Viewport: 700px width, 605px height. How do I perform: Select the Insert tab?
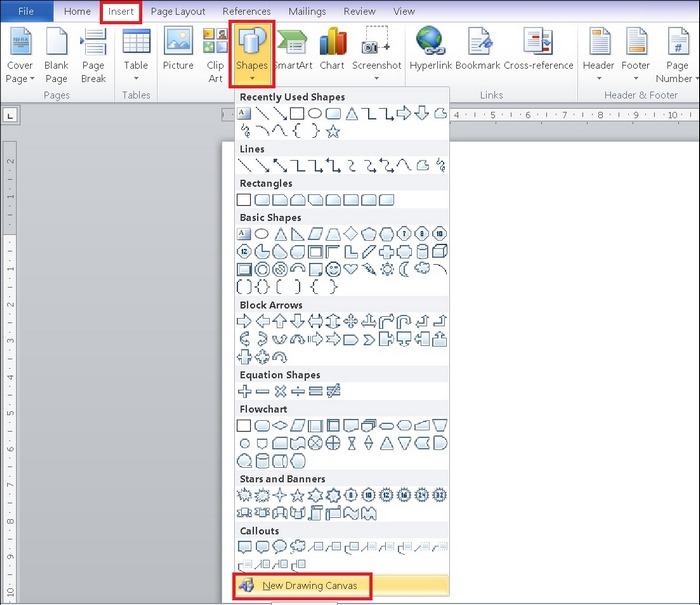point(121,12)
